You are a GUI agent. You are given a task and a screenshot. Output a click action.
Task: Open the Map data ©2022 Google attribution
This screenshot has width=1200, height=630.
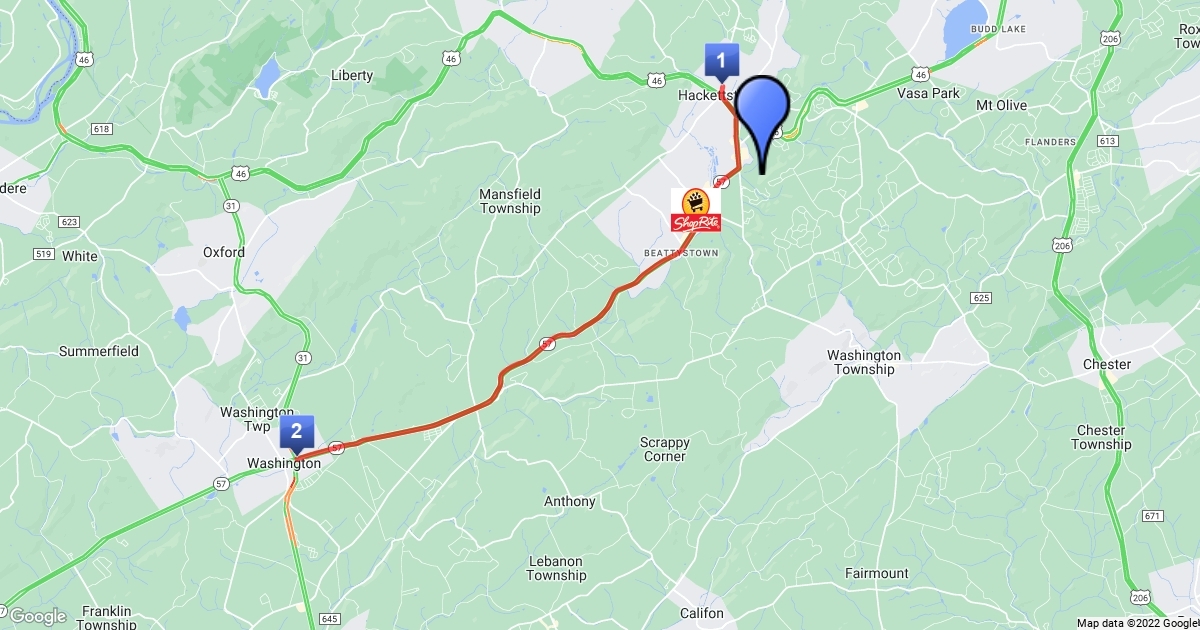(1138, 622)
